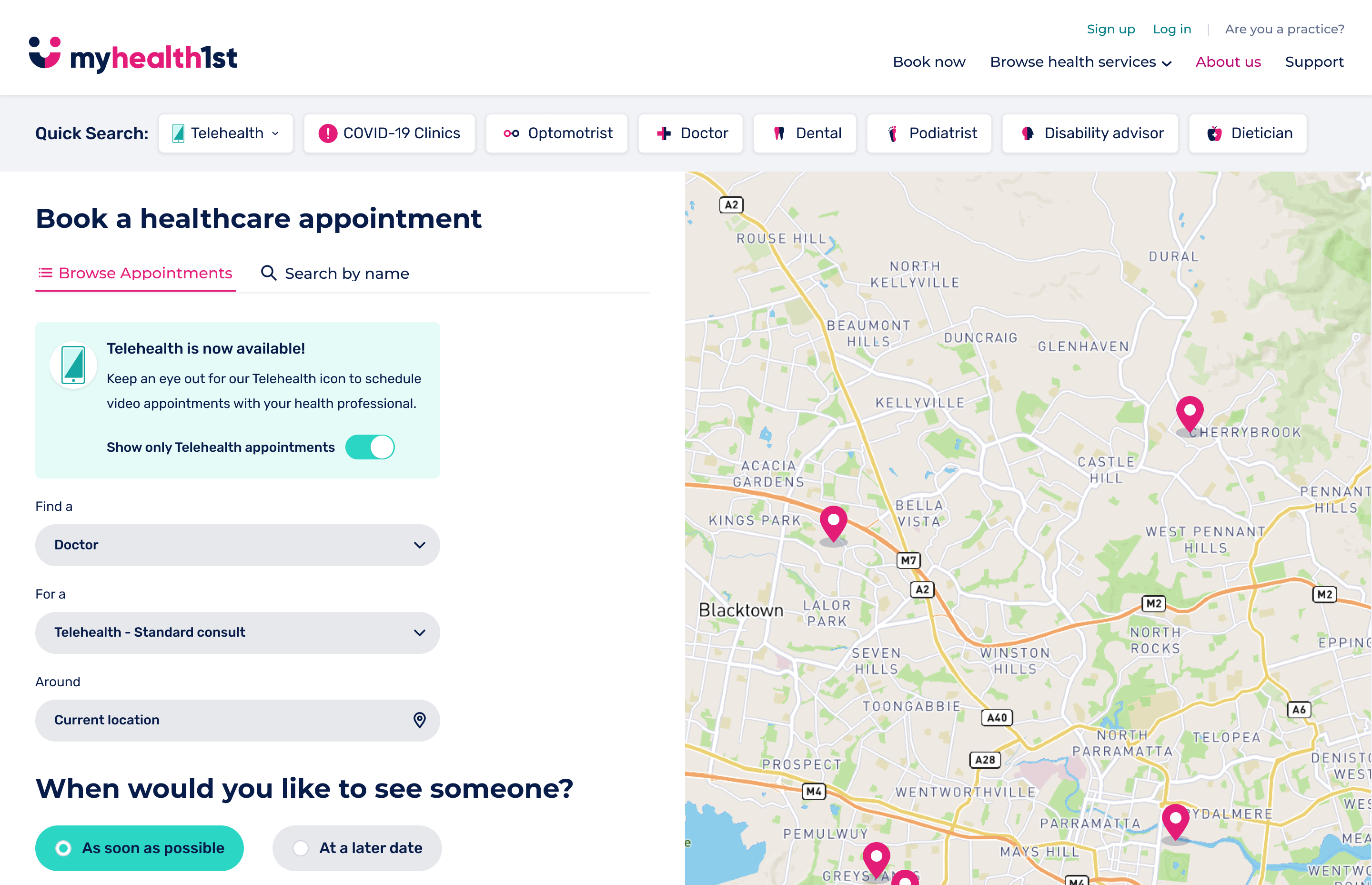This screenshot has width=1372, height=885.
Task: Click the myhealth1st logo
Action: click(x=132, y=55)
